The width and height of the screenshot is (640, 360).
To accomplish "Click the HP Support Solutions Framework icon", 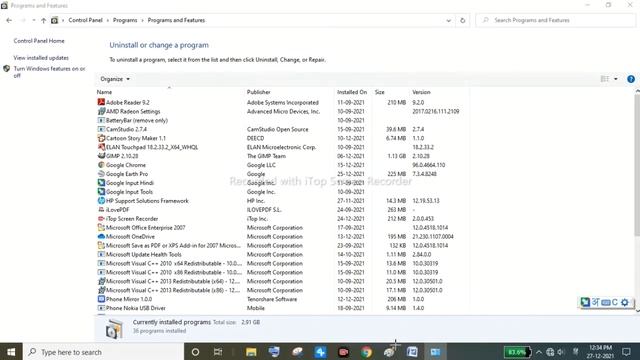I will [x=101, y=200].
